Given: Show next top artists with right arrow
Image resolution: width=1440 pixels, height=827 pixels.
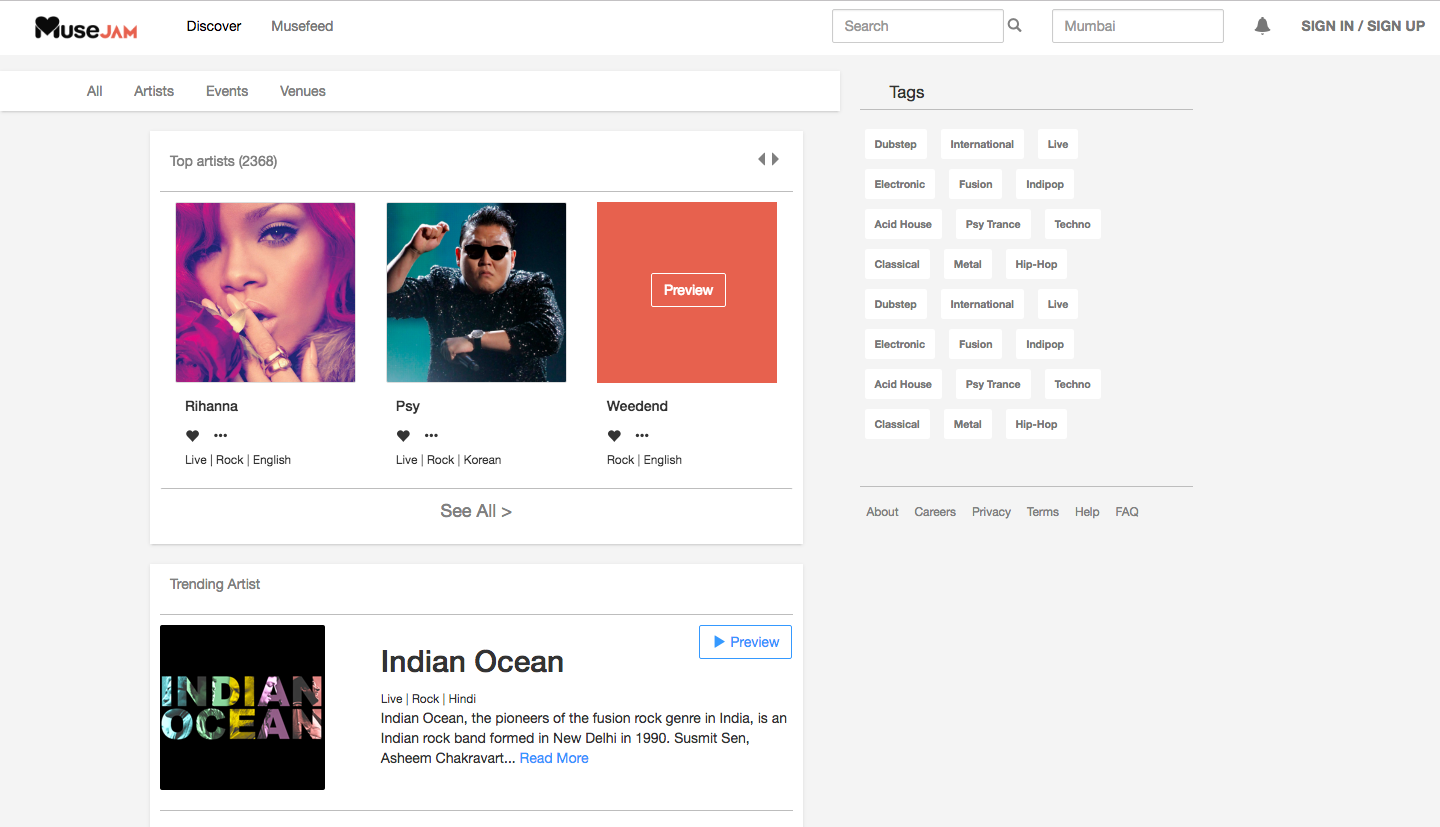Looking at the screenshot, I should pos(775,159).
